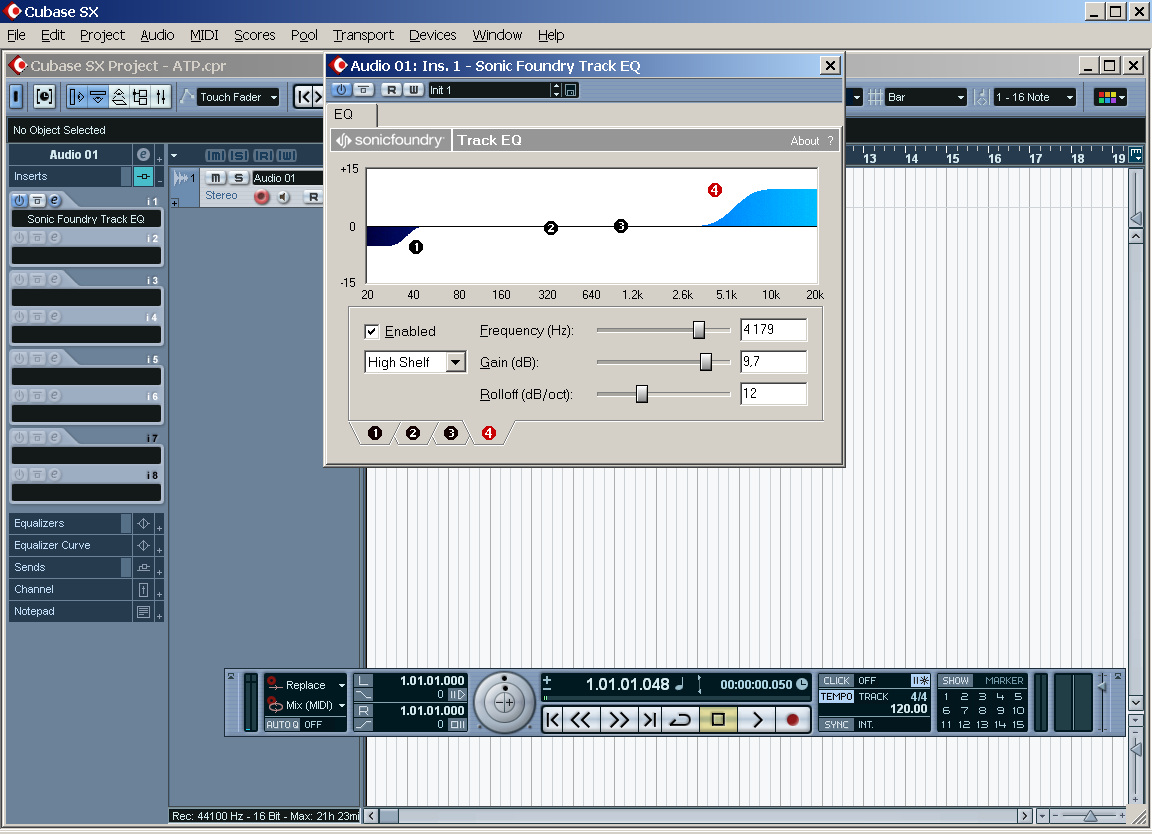Click the About link in Track EQ

pyautogui.click(x=804, y=141)
